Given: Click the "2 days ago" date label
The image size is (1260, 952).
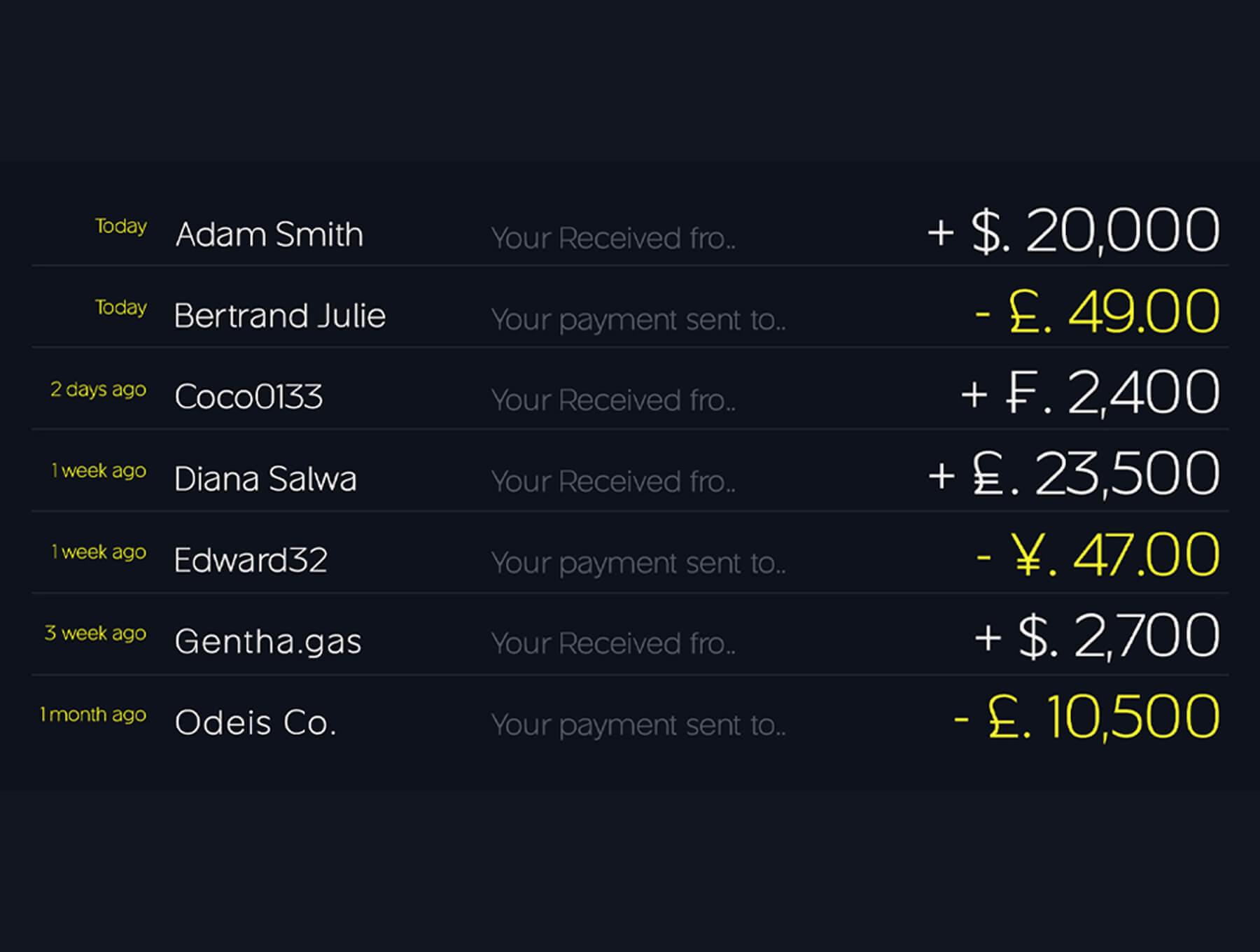Looking at the screenshot, I should click(98, 389).
